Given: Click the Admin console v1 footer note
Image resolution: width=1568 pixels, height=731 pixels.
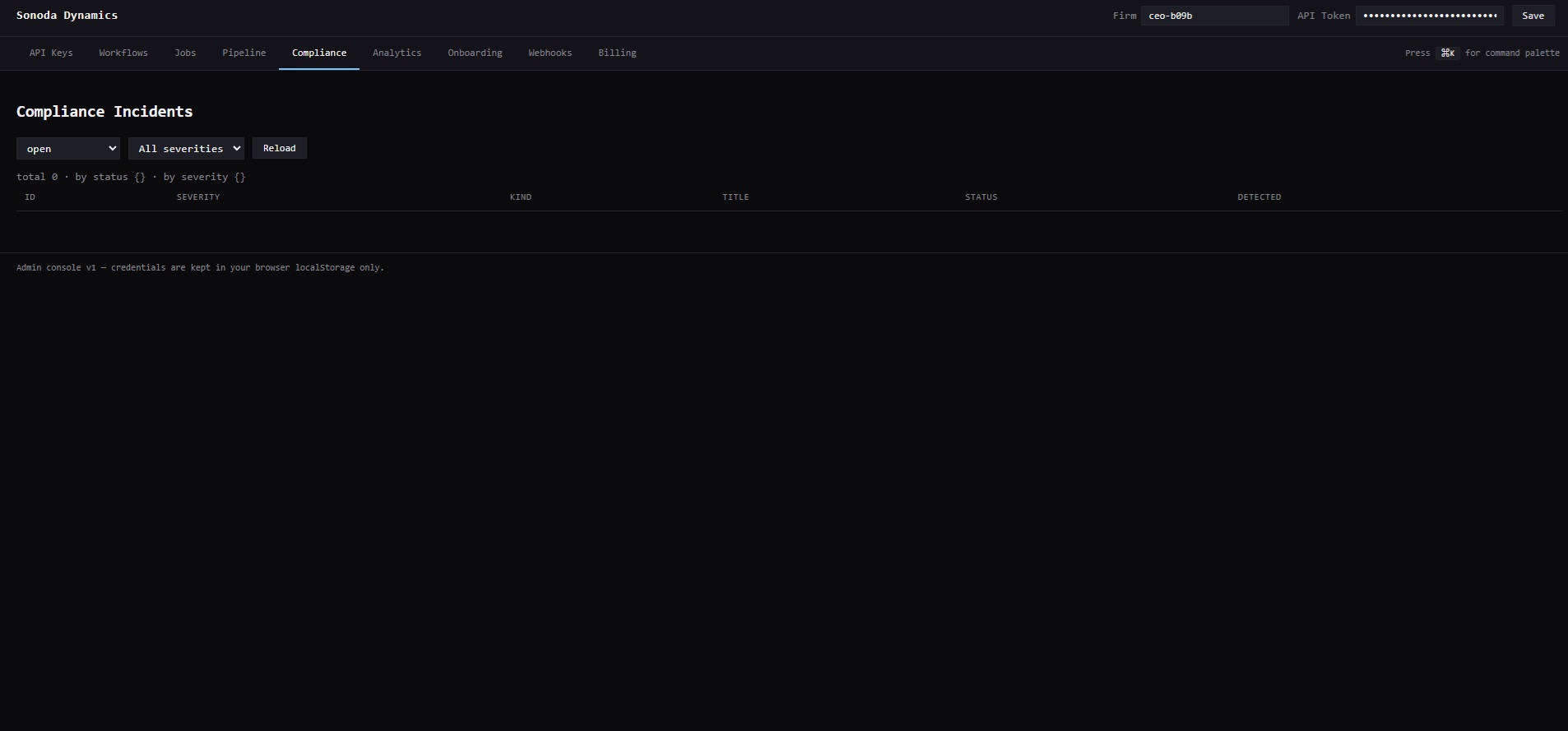Looking at the screenshot, I should pos(200,267).
